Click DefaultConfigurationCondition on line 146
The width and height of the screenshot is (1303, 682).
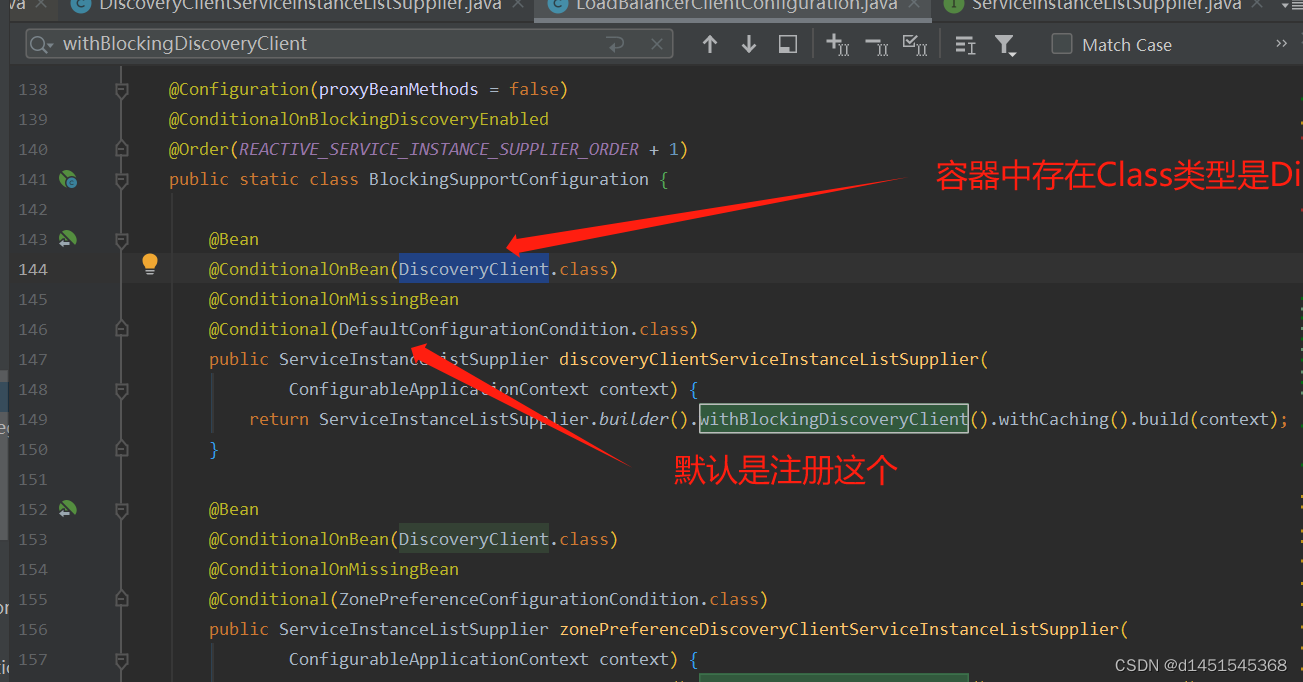pyautogui.click(x=484, y=329)
